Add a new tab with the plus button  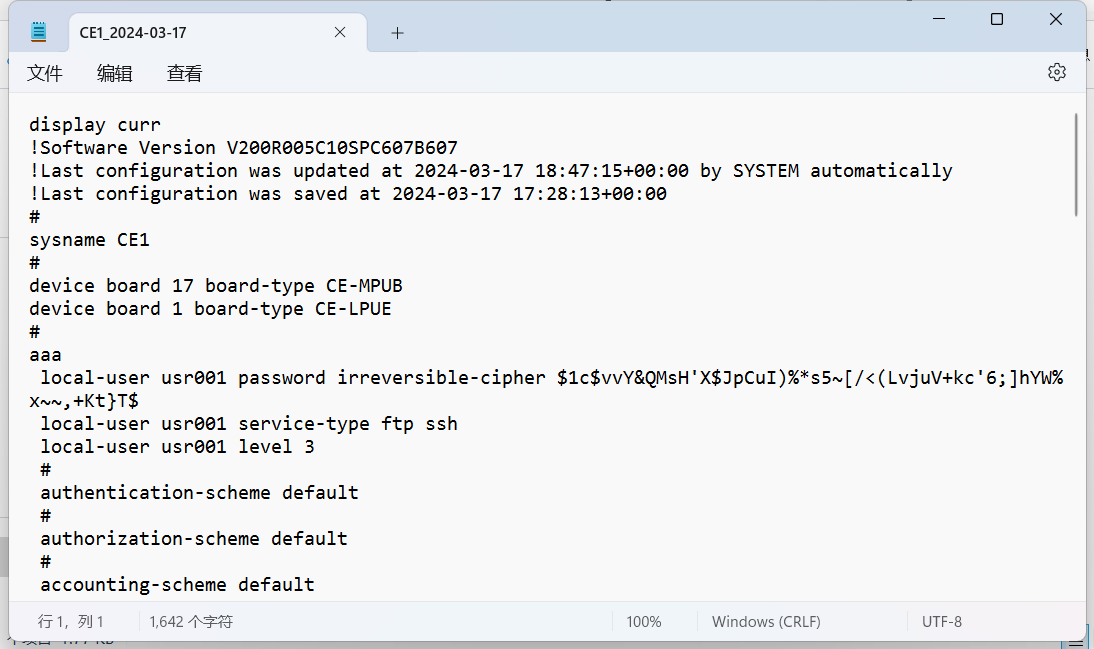click(397, 33)
